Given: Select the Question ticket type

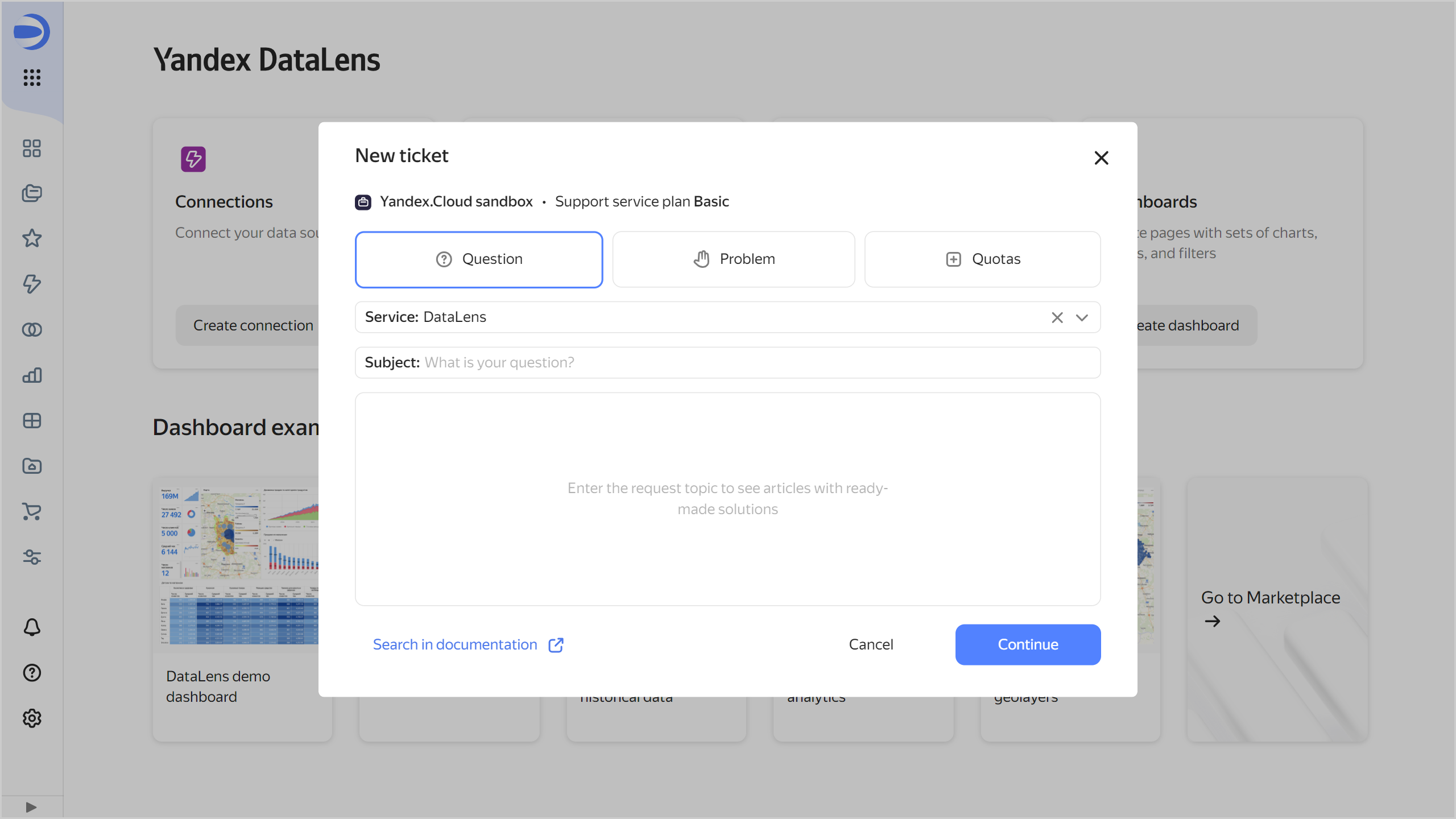Looking at the screenshot, I should [478, 259].
